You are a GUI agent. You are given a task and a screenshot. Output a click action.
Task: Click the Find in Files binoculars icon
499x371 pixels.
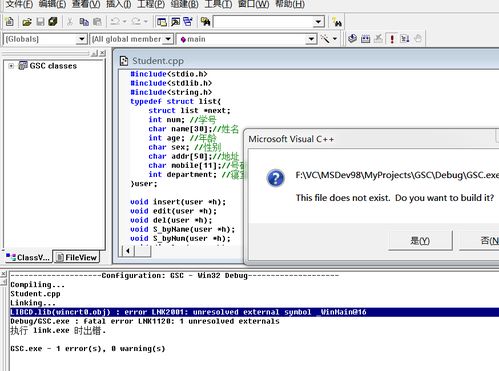click(x=205, y=22)
